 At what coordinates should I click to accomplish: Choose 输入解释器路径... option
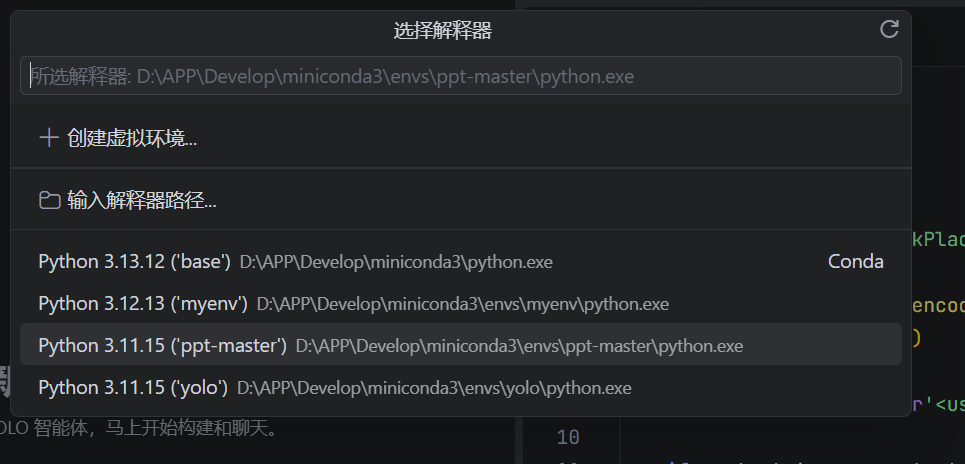coord(142,200)
